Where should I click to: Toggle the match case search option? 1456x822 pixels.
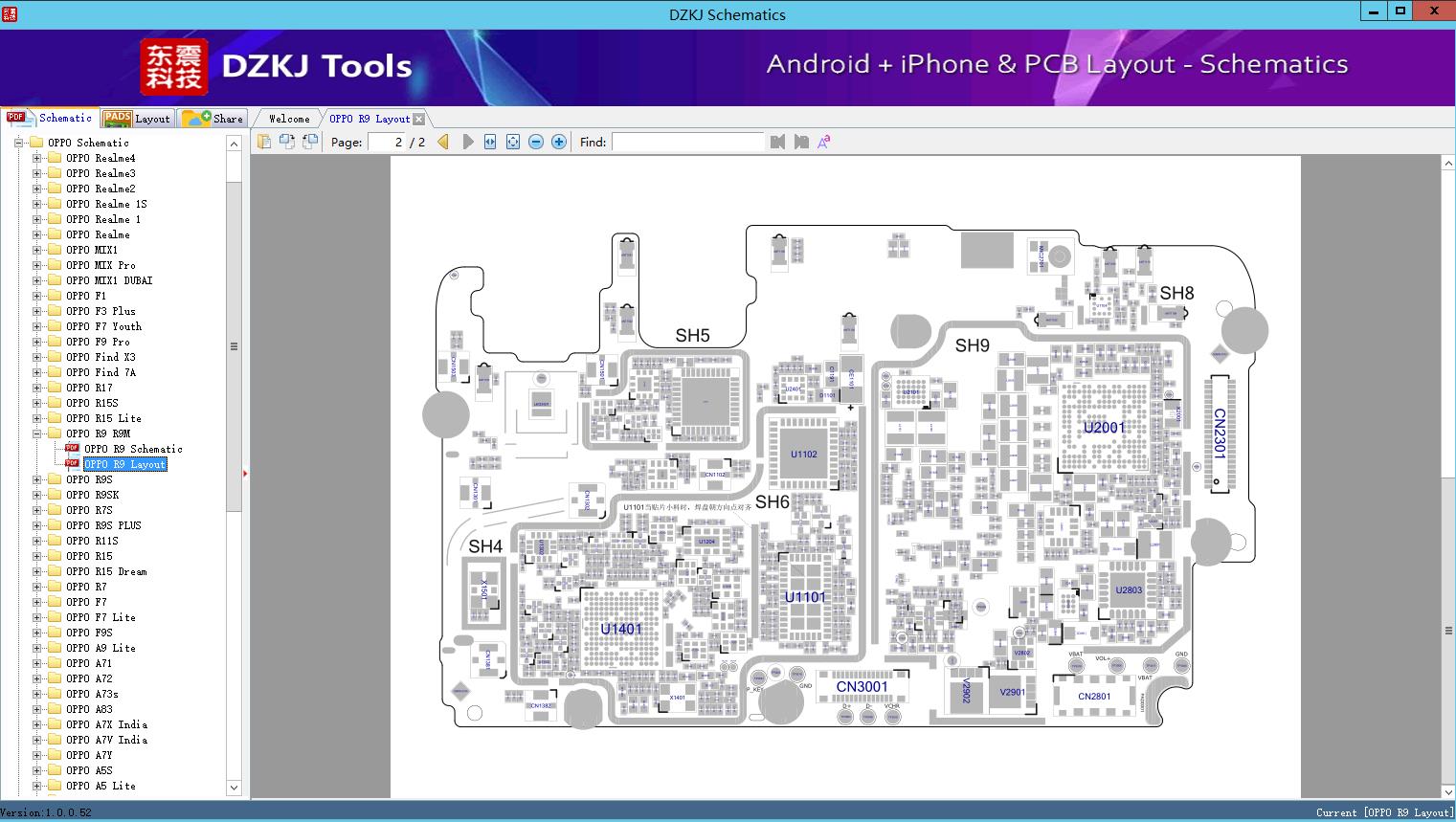[x=824, y=142]
